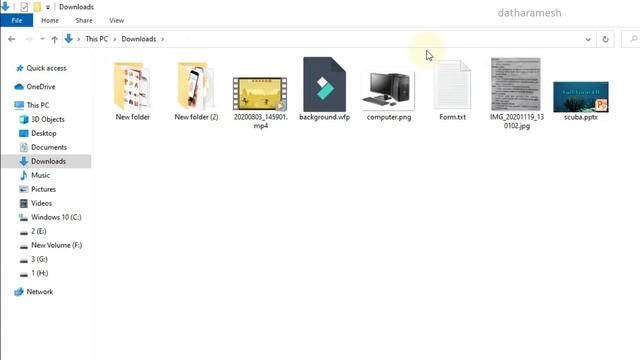Click the forward navigation arrow

pos(29,39)
